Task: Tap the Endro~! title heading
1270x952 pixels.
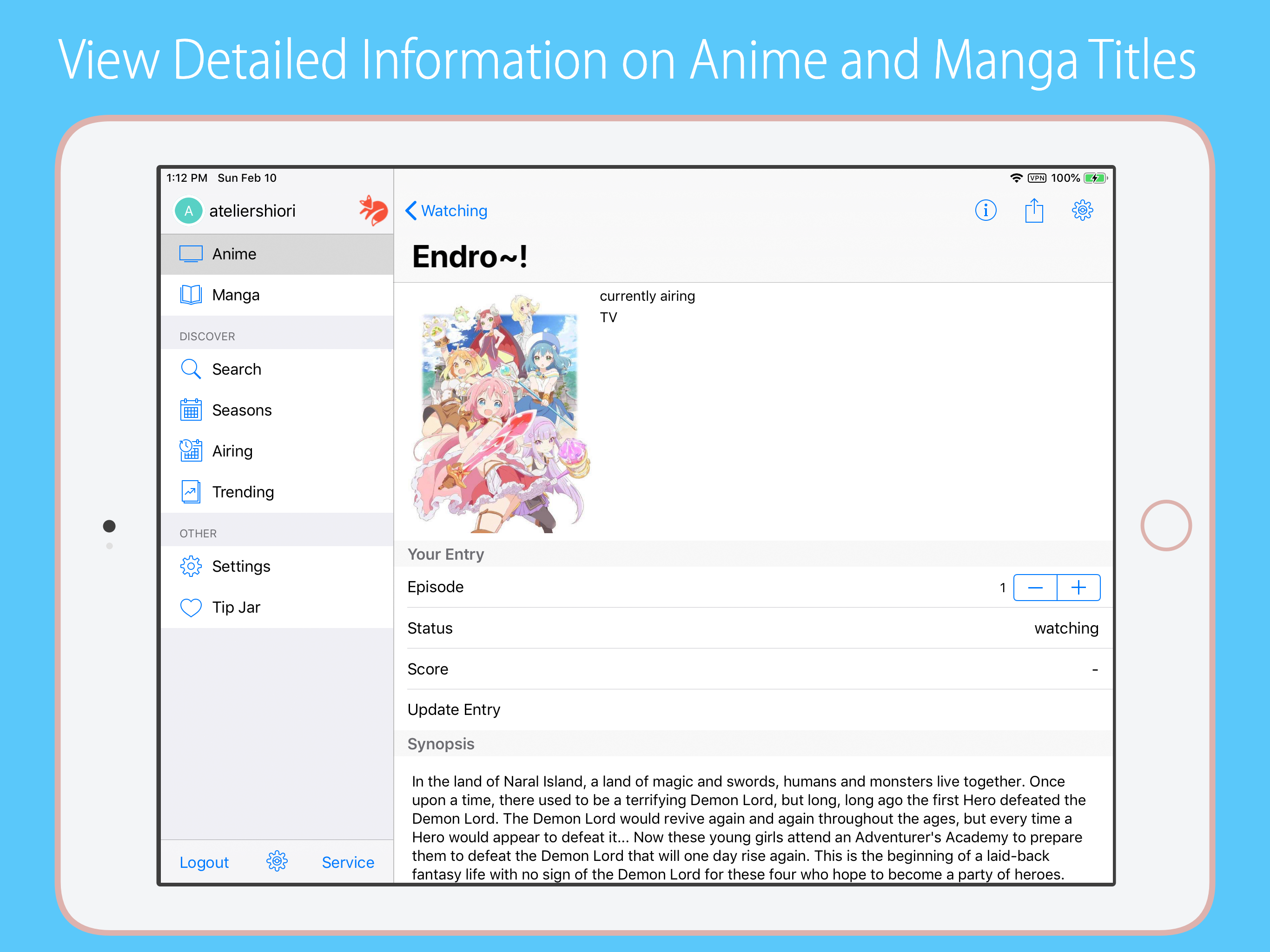Action: pyautogui.click(x=470, y=257)
